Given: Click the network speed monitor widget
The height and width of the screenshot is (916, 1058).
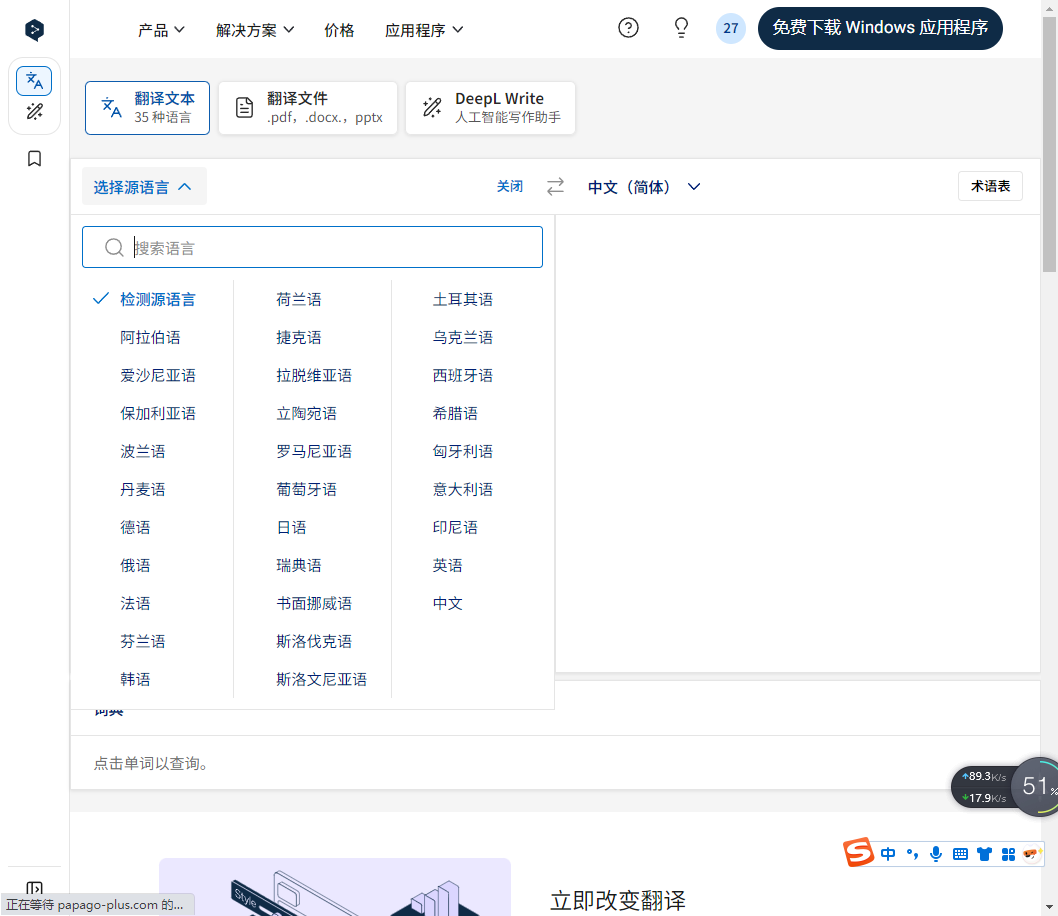Looking at the screenshot, I should [984, 787].
